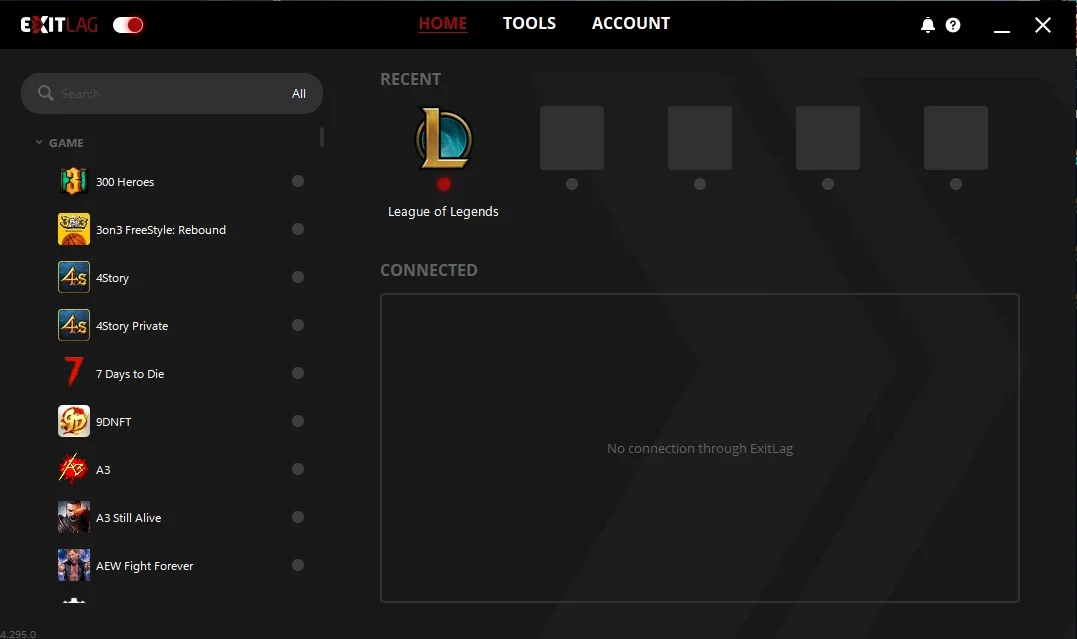Click the AEW Fight Forever name
Image resolution: width=1077 pixels, height=639 pixels.
click(x=144, y=566)
